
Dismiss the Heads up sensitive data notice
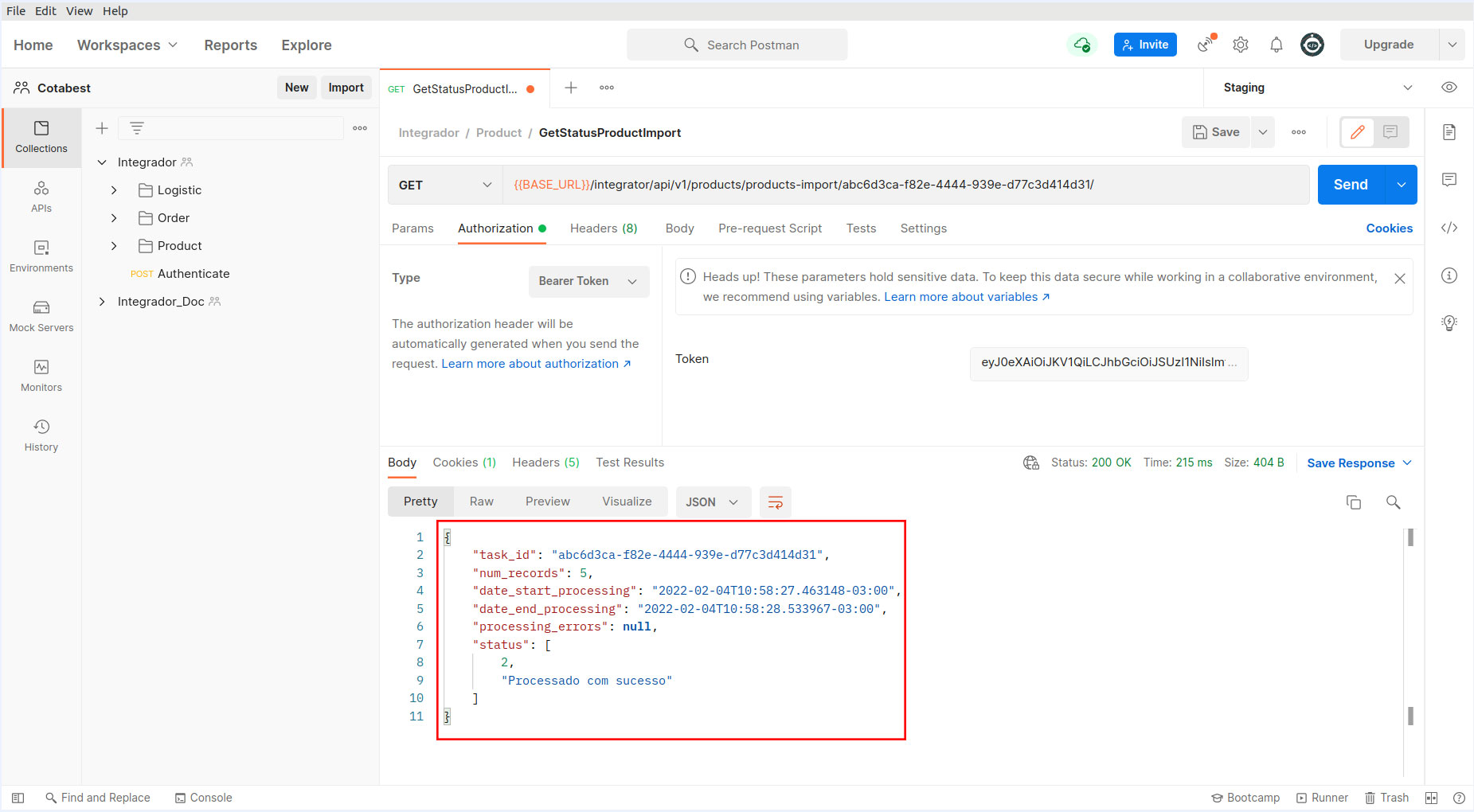[x=1400, y=279]
